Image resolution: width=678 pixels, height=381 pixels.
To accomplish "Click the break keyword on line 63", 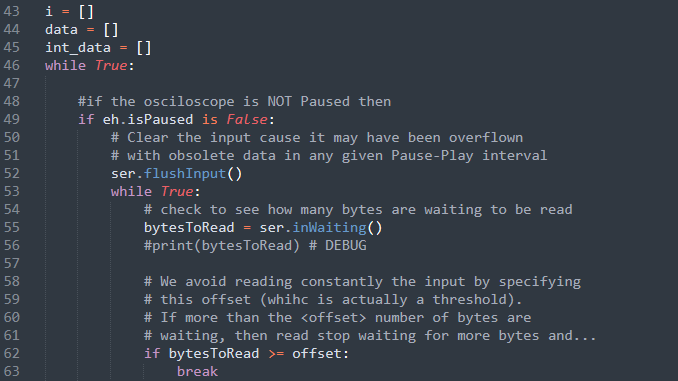I will point(197,371).
